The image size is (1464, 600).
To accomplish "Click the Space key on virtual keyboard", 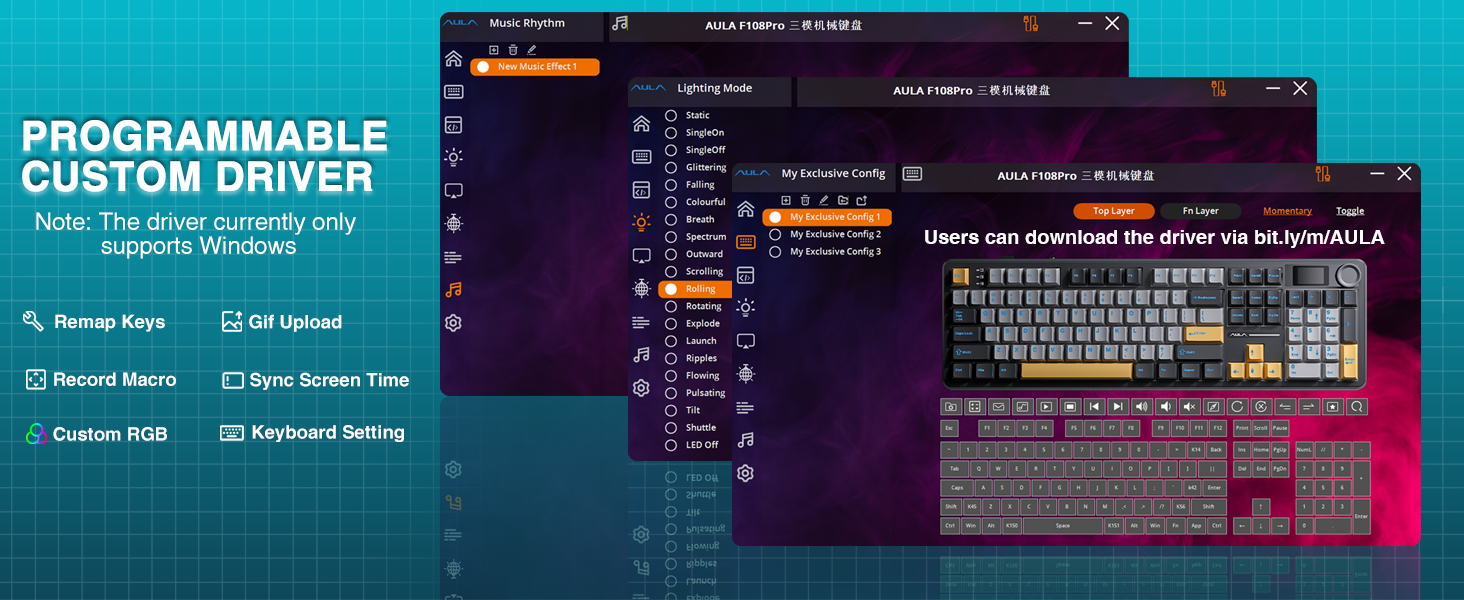I will pos(1062,525).
